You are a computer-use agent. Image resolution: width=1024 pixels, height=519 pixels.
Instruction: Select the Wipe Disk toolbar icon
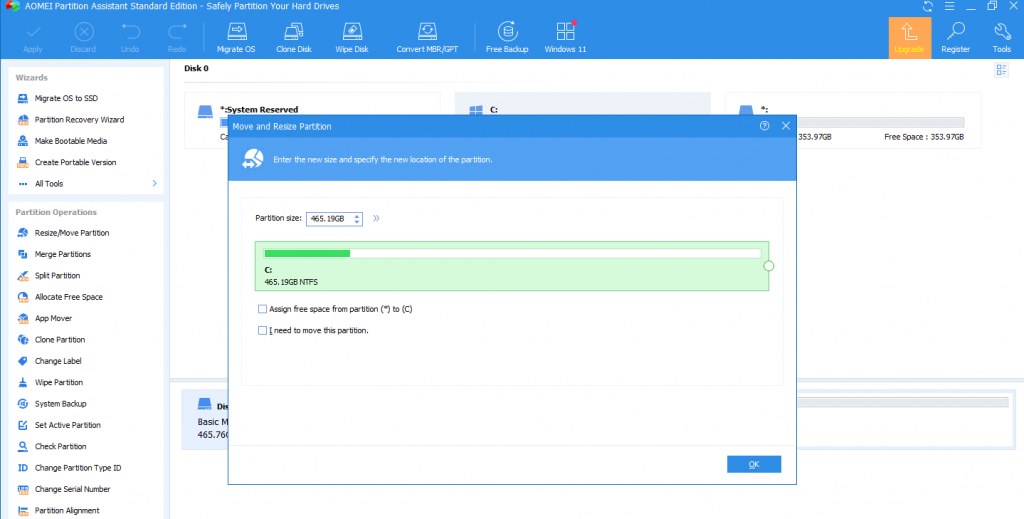pyautogui.click(x=352, y=38)
